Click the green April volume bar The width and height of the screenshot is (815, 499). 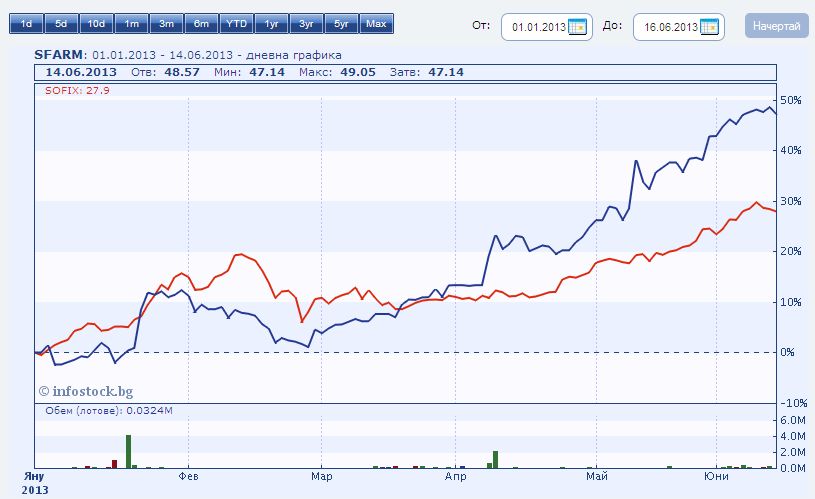[495, 459]
